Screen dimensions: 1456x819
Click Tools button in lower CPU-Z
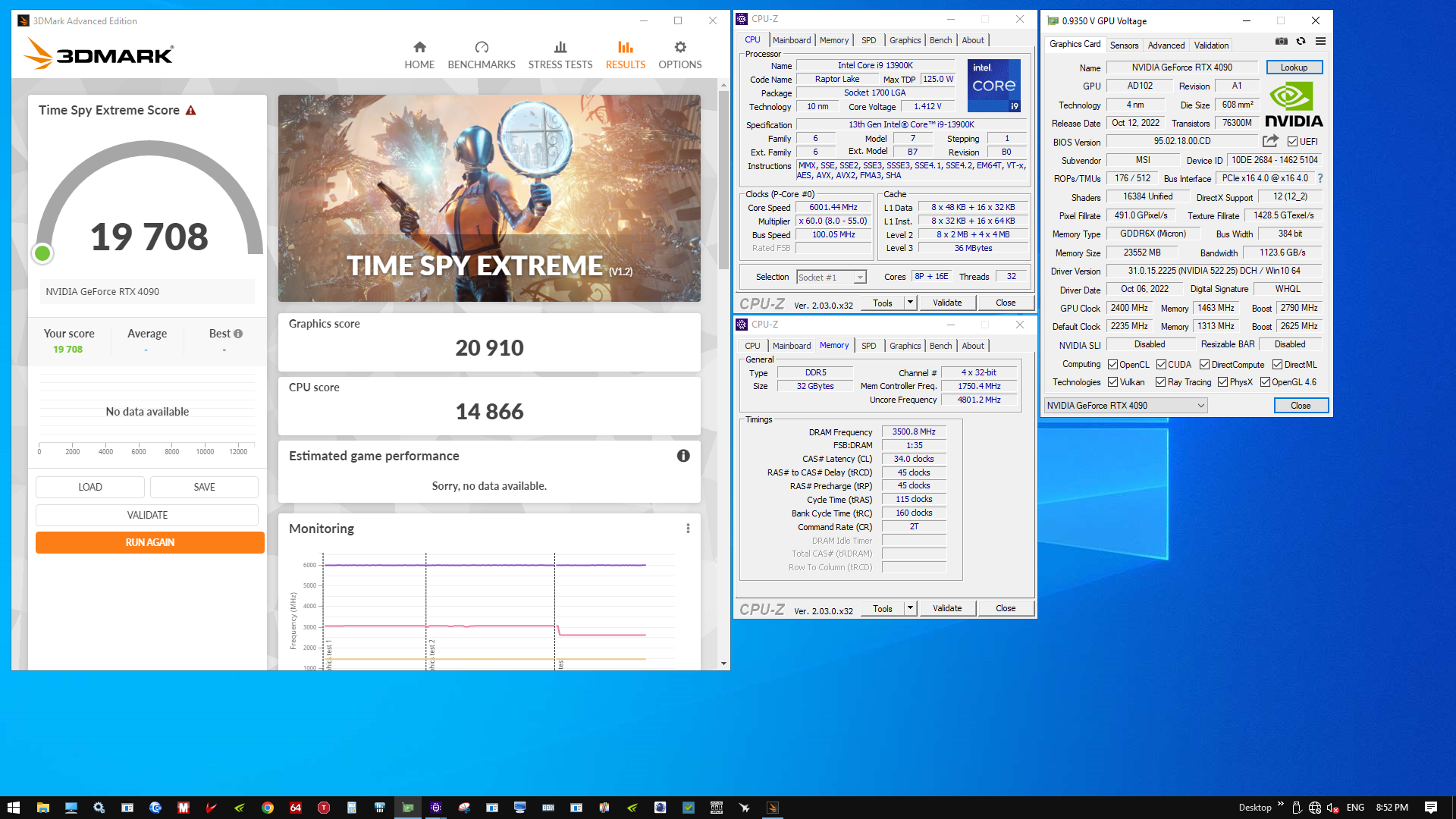[883, 608]
